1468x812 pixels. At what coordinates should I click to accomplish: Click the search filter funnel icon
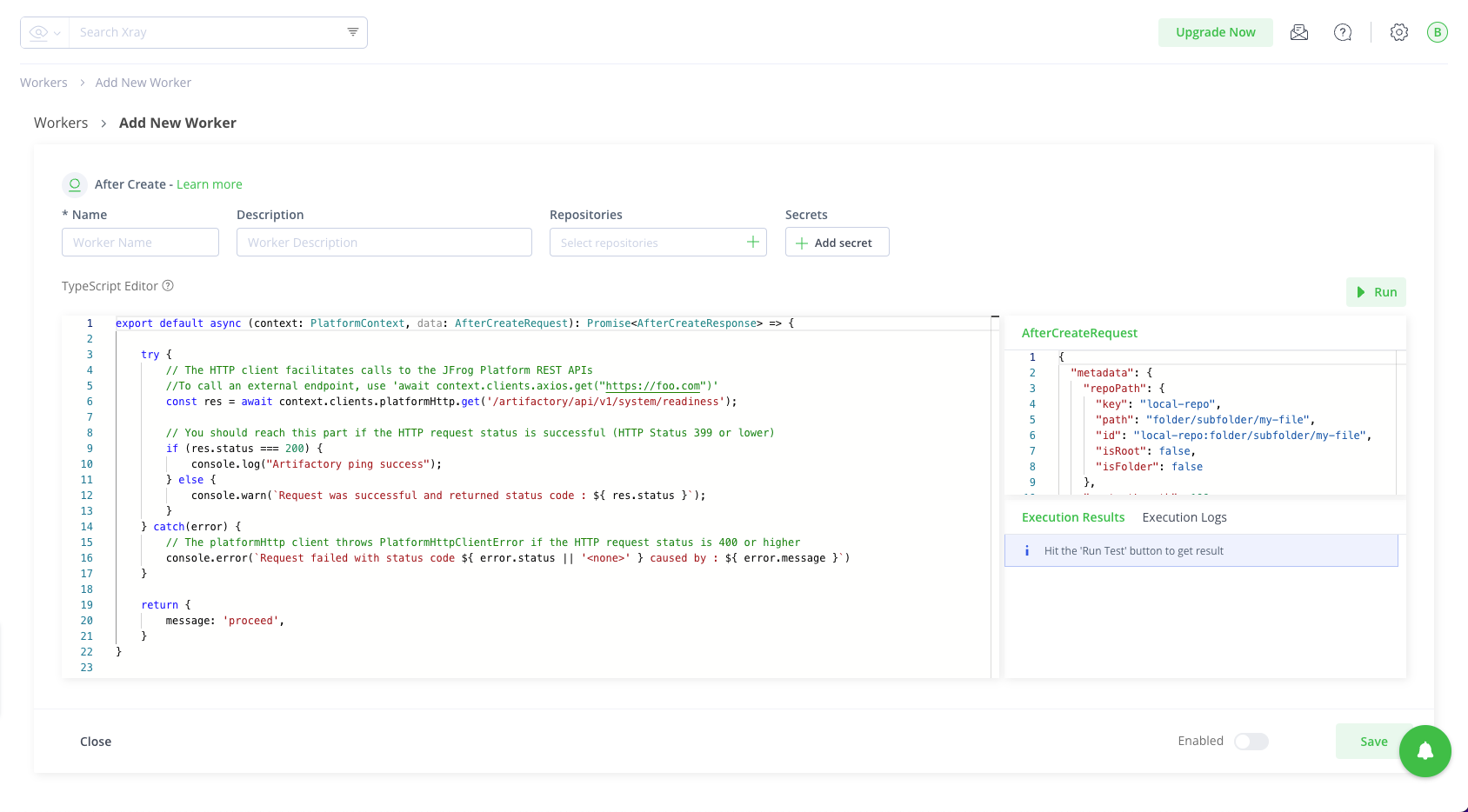point(353,32)
